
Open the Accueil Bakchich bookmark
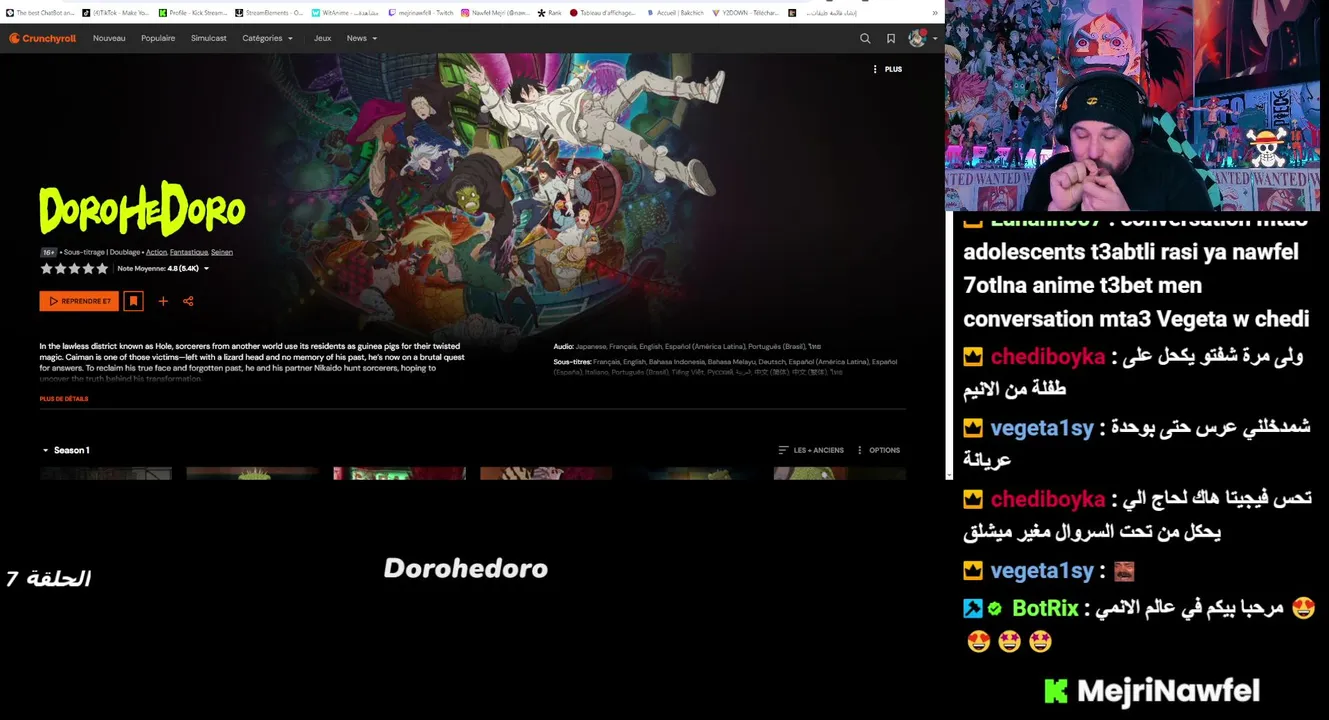[x=673, y=13]
